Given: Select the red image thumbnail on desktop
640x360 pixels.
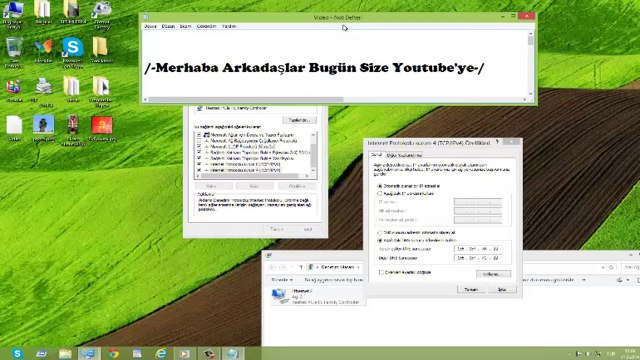Looking at the screenshot, I should (102, 125).
